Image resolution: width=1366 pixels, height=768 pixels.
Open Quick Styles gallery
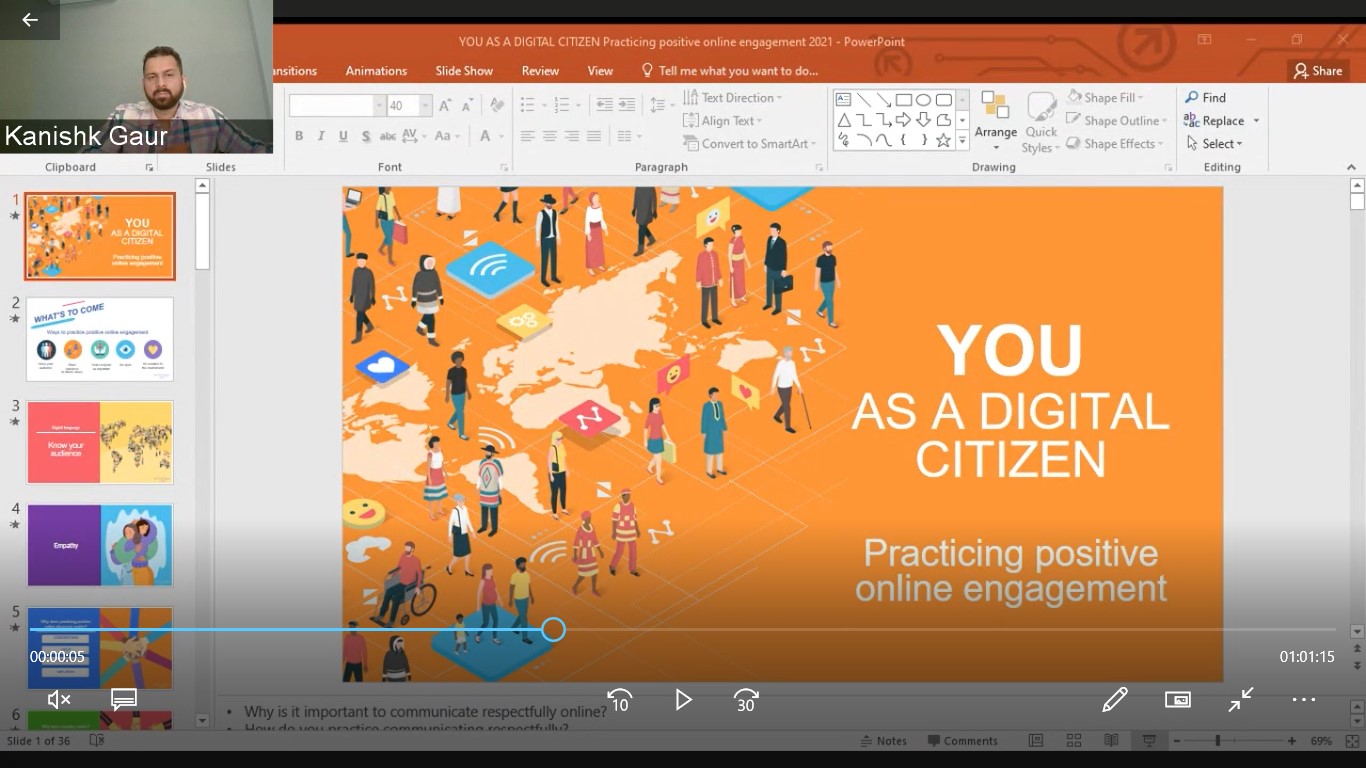click(1041, 123)
